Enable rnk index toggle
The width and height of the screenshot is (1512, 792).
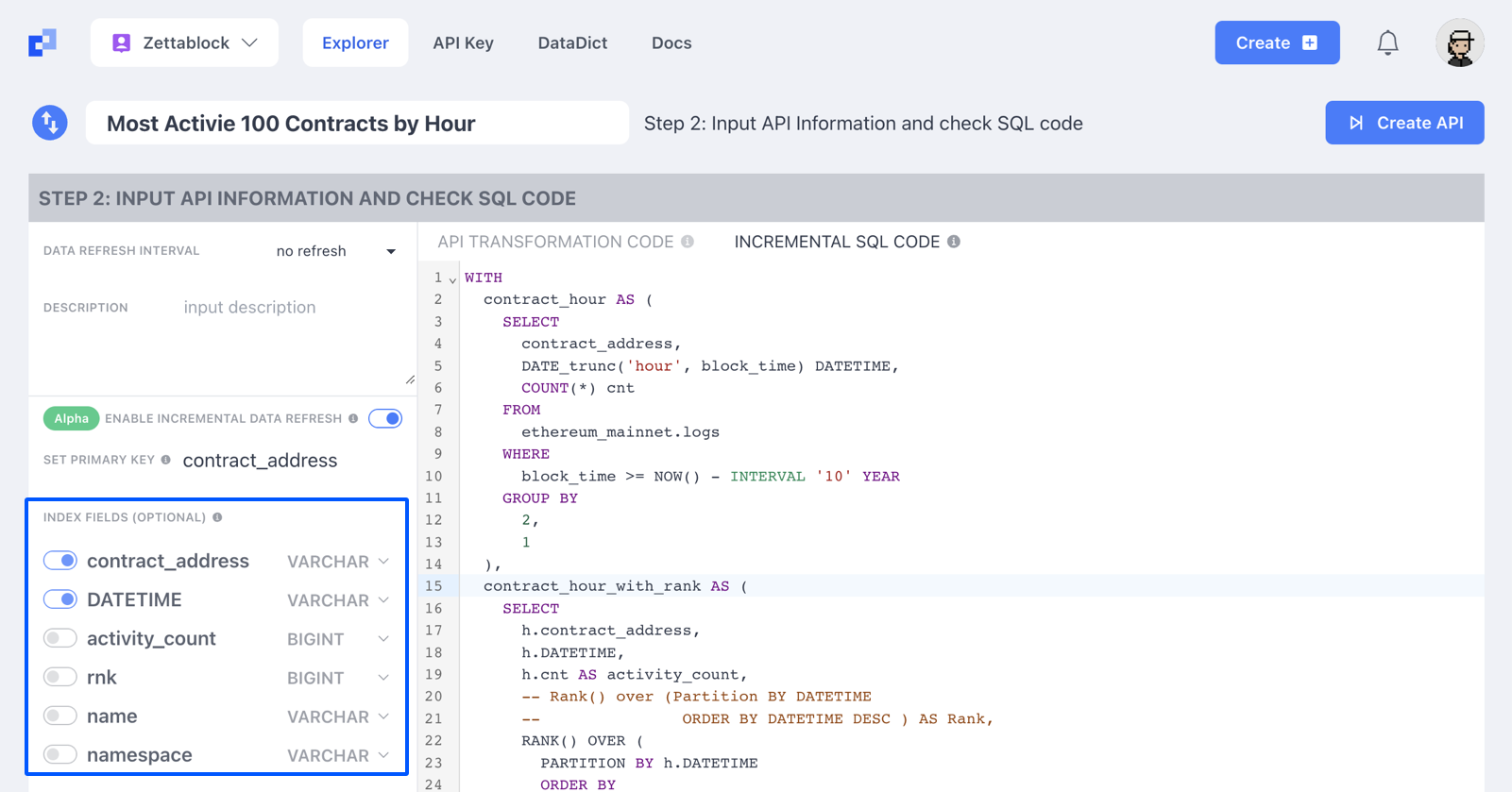click(60, 677)
